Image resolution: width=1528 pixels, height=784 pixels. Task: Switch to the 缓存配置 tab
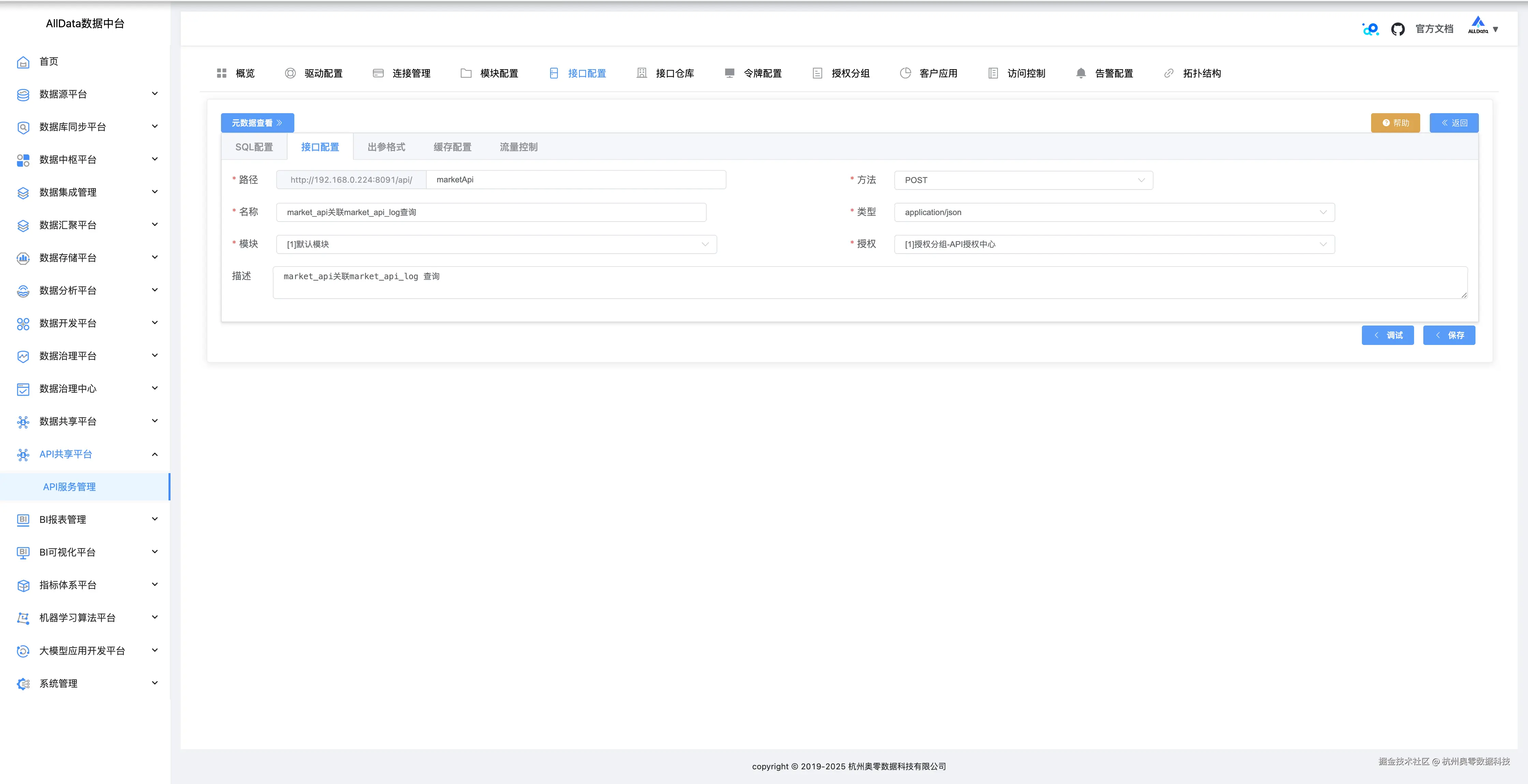pos(452,147)
